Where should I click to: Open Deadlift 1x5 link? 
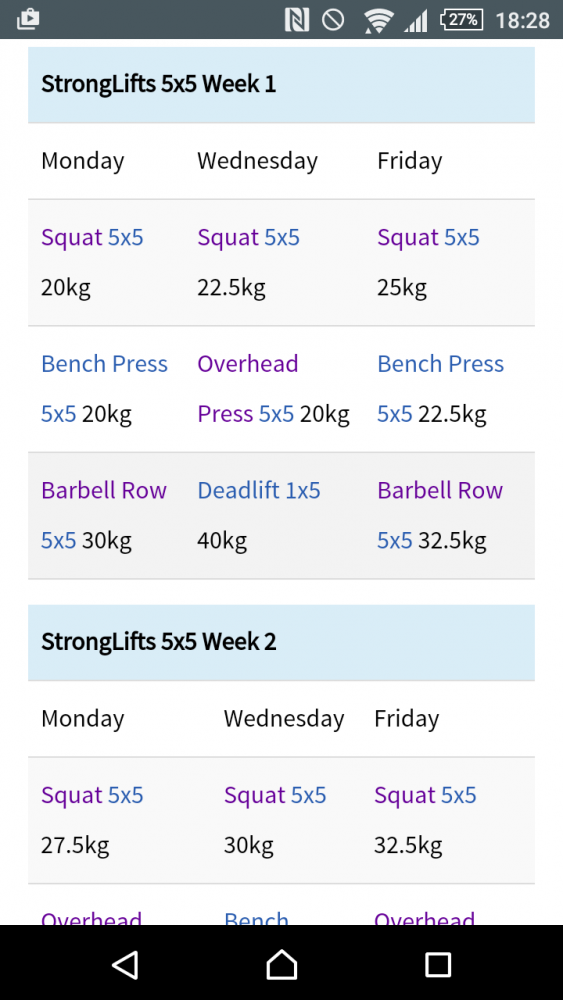(x=258, y=490)
